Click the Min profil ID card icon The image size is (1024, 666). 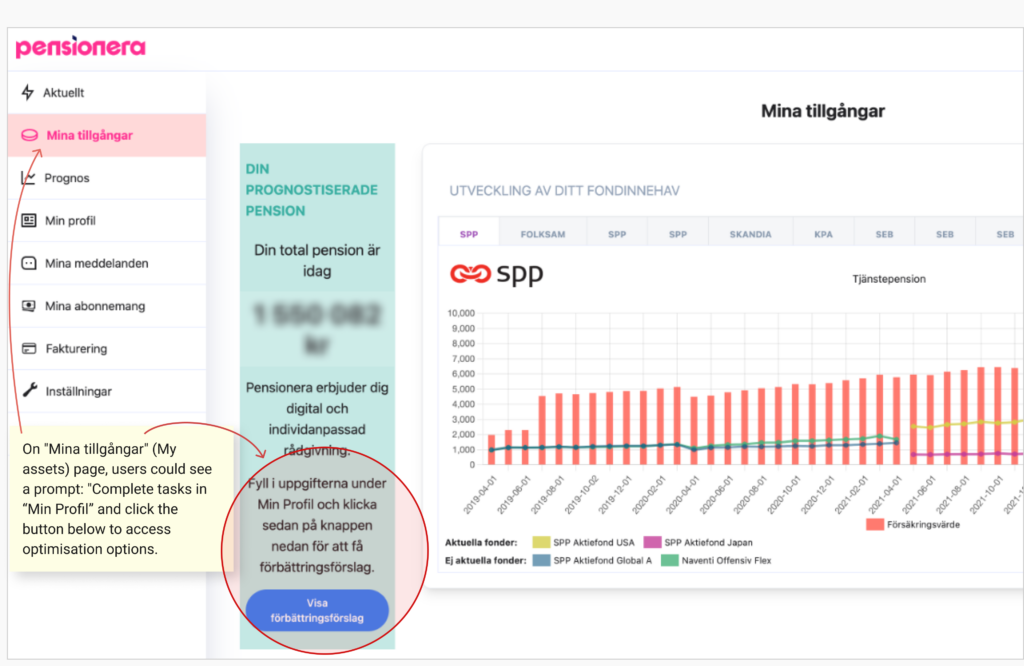tap(29, 220)
